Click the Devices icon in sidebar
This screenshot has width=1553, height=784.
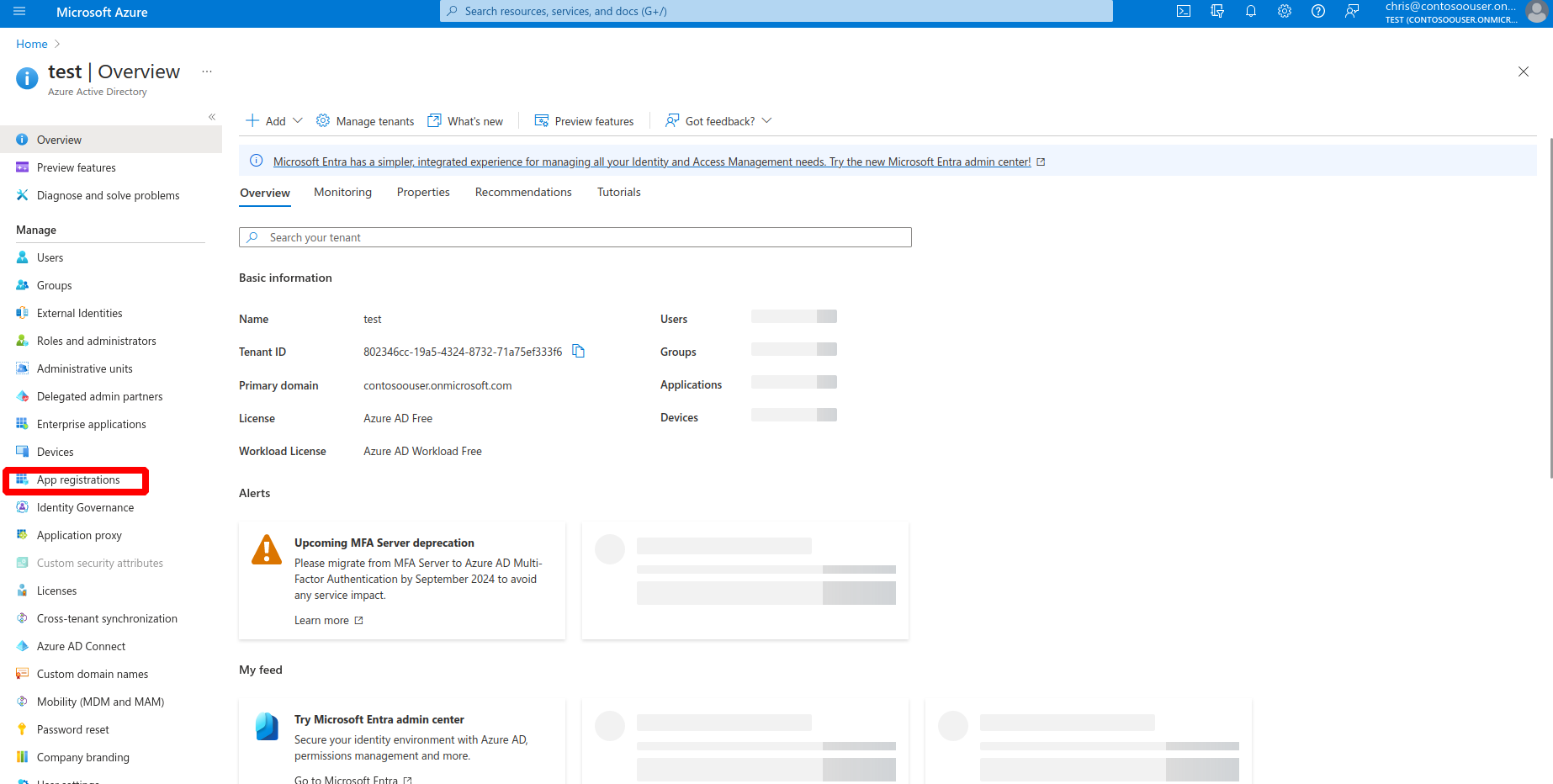coord(23,452)
